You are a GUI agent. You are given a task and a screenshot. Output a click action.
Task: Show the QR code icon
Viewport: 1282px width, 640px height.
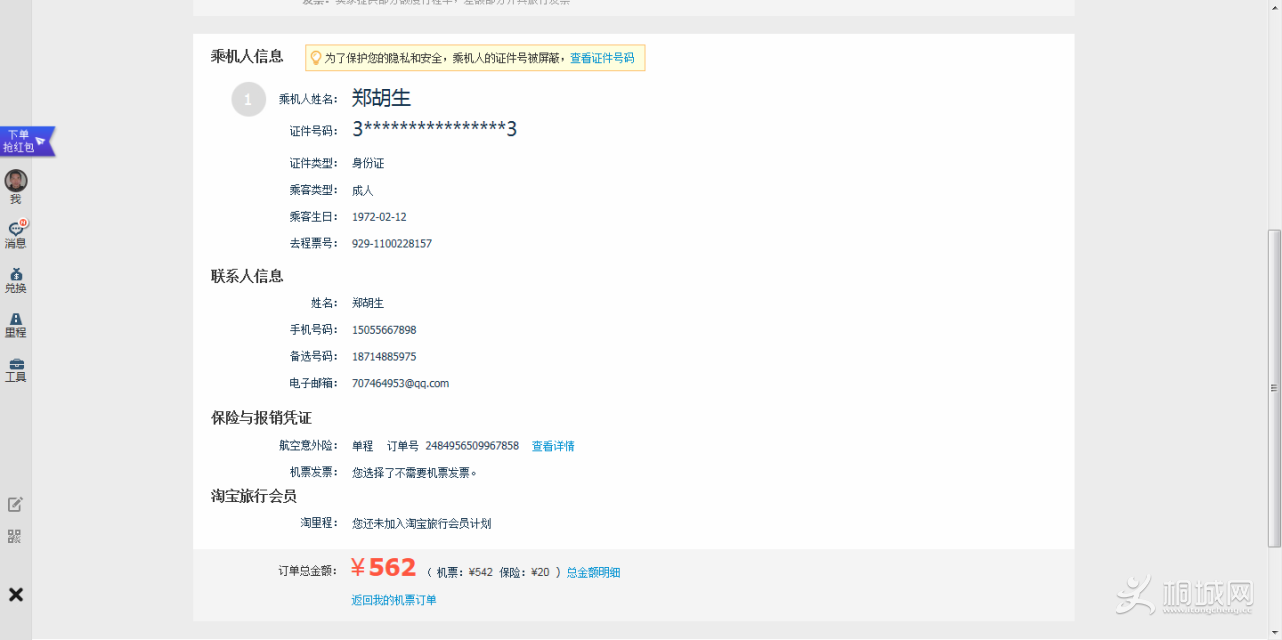pos(15,536)
